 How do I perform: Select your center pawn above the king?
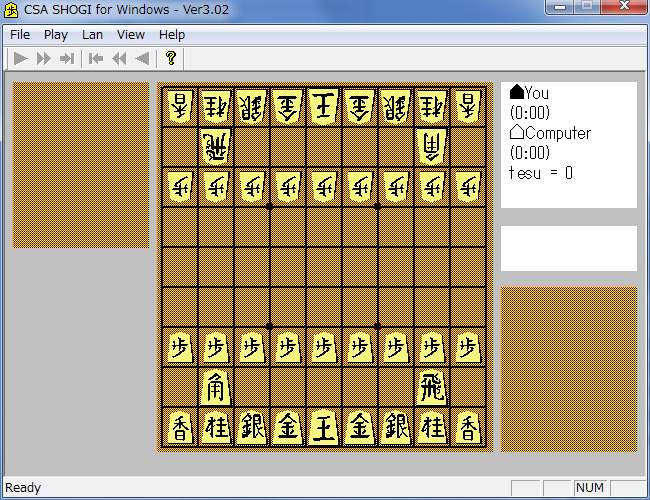tap(324, 347)
